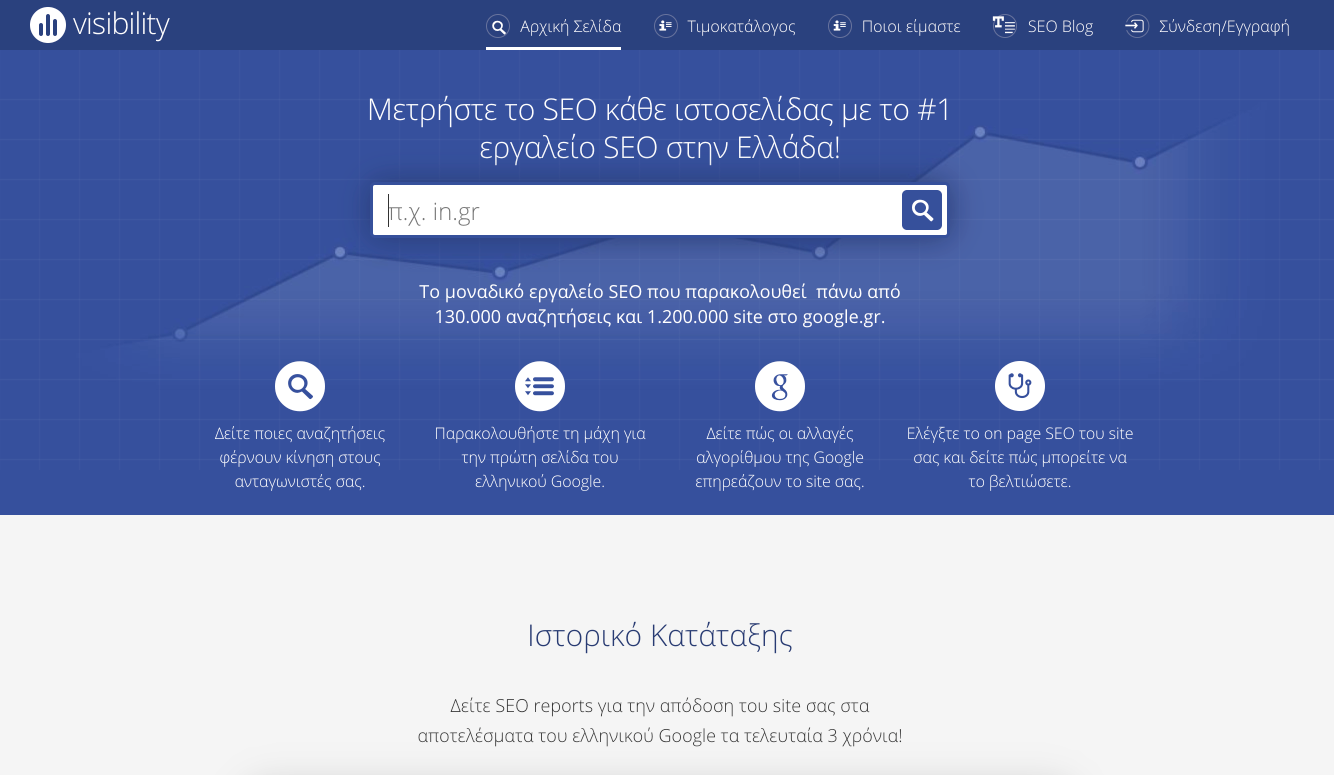Click the list icon beside Τιμοκατάλογος

pyautogui.click(x=666, y=26)
